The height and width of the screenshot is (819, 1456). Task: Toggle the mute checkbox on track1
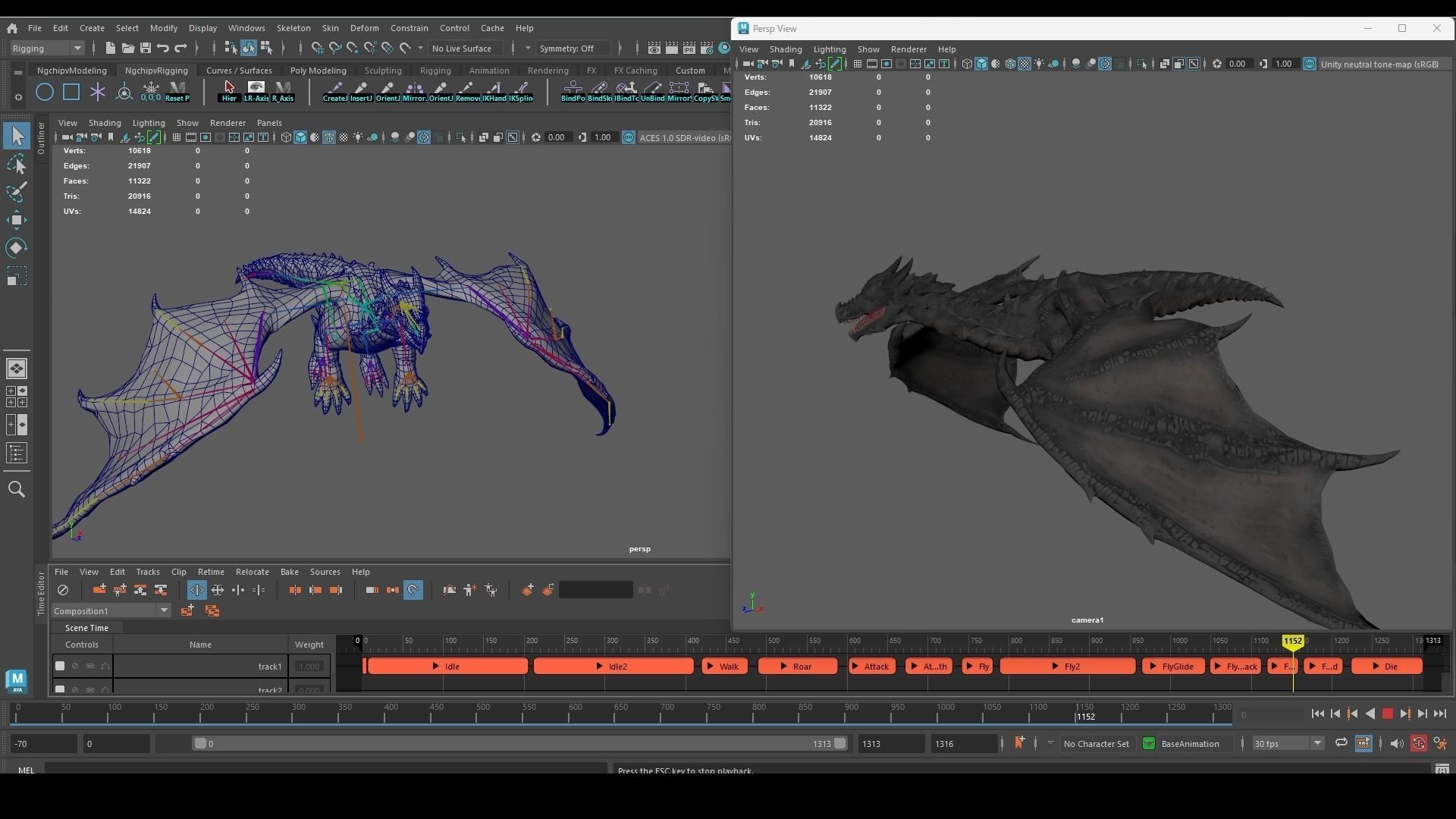[60, 666]
